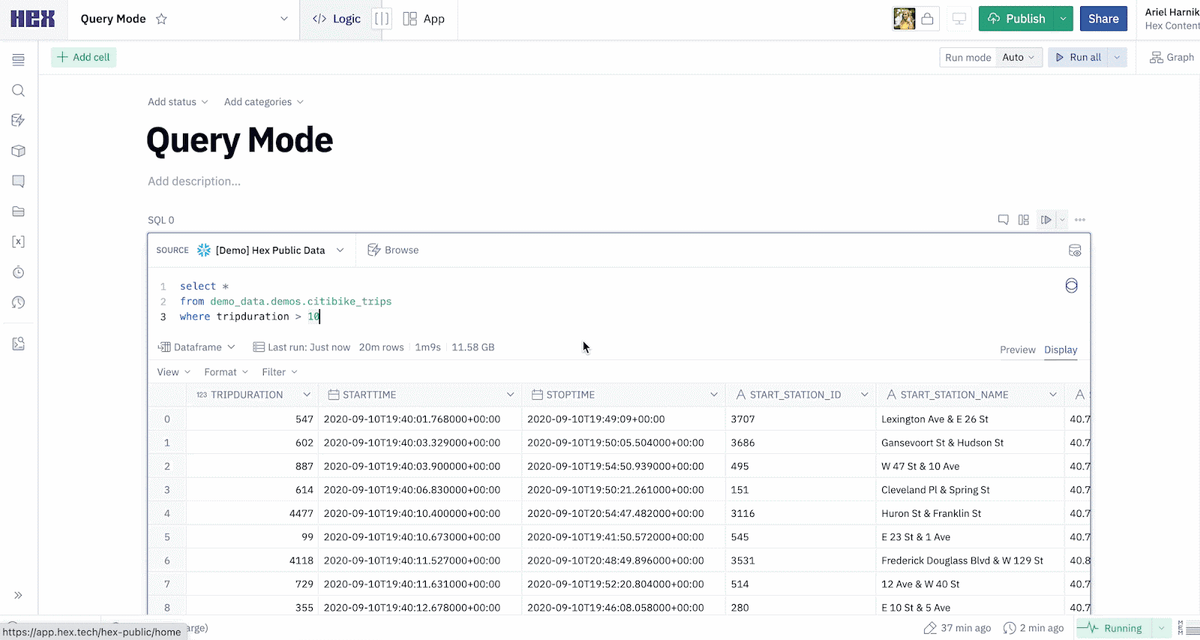Open the project title dropdown chevron
This screenshot has height=640, width=1200.
pos(284,19)
